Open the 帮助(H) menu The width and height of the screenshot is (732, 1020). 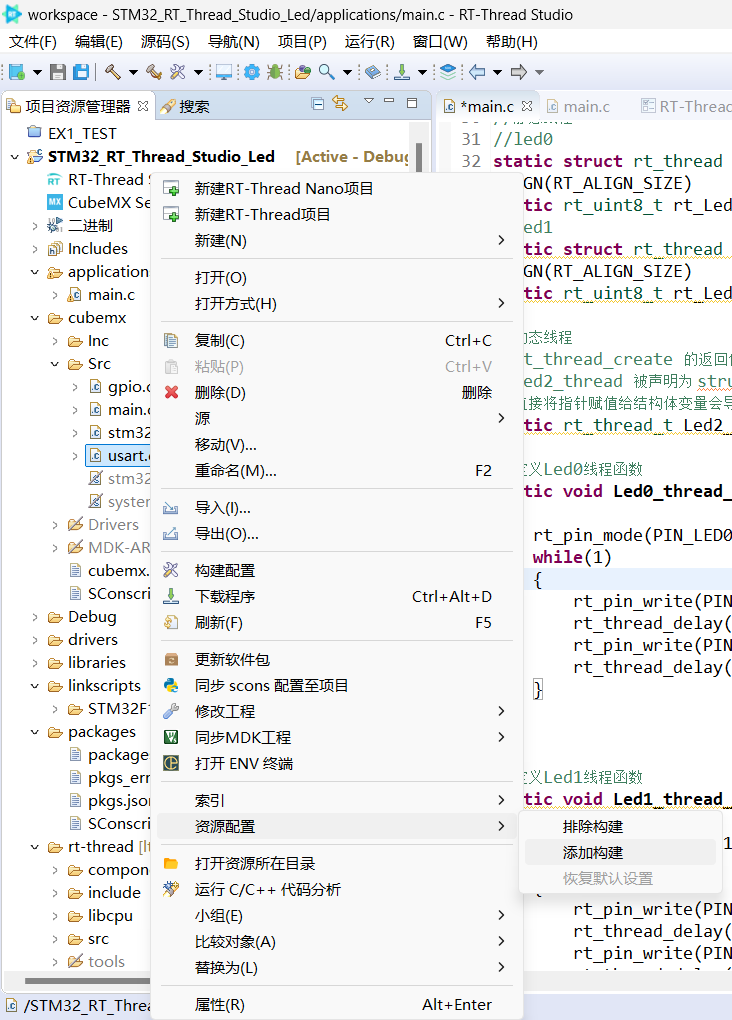[x=511, y=42]
